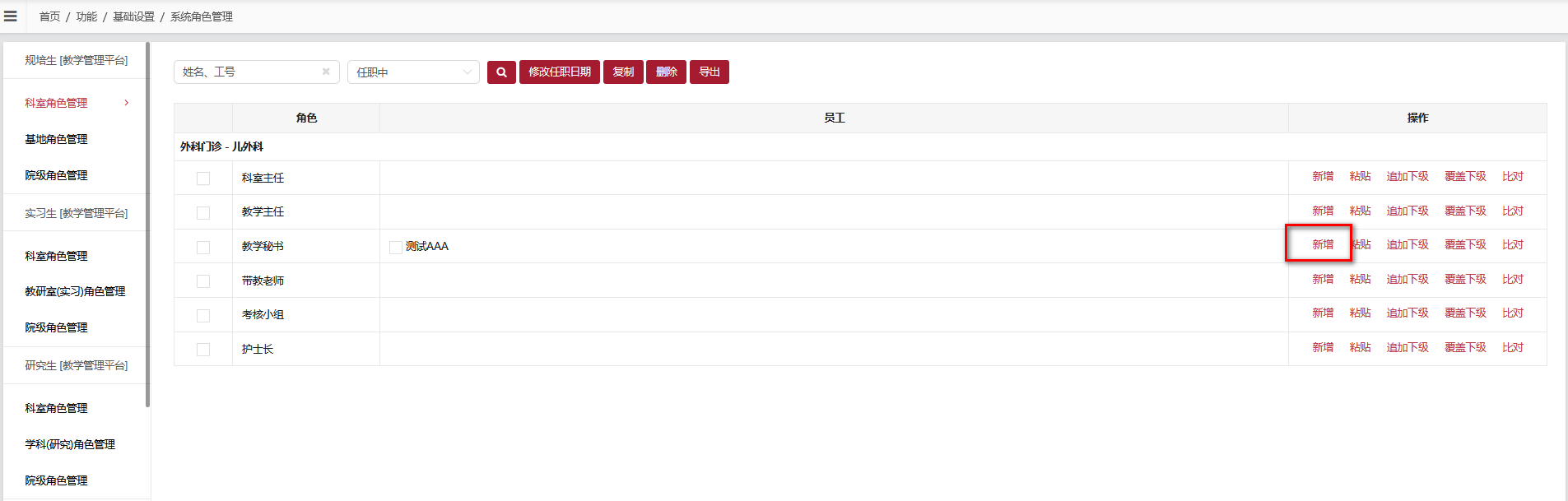Click 追加下级 in 带教老师 row
The width and height of the screenshot is (1568, 501).
point(1407,279)
